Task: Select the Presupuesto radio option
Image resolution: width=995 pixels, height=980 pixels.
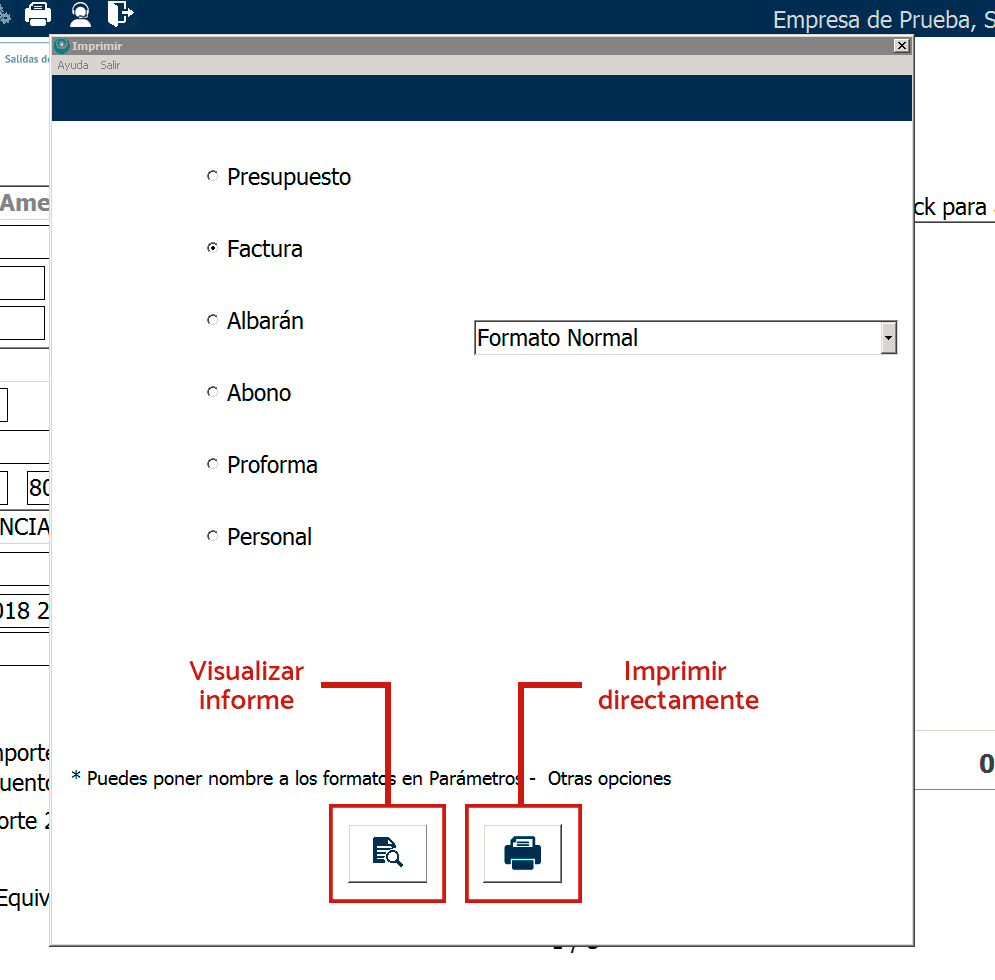Action: coord(212,177)
